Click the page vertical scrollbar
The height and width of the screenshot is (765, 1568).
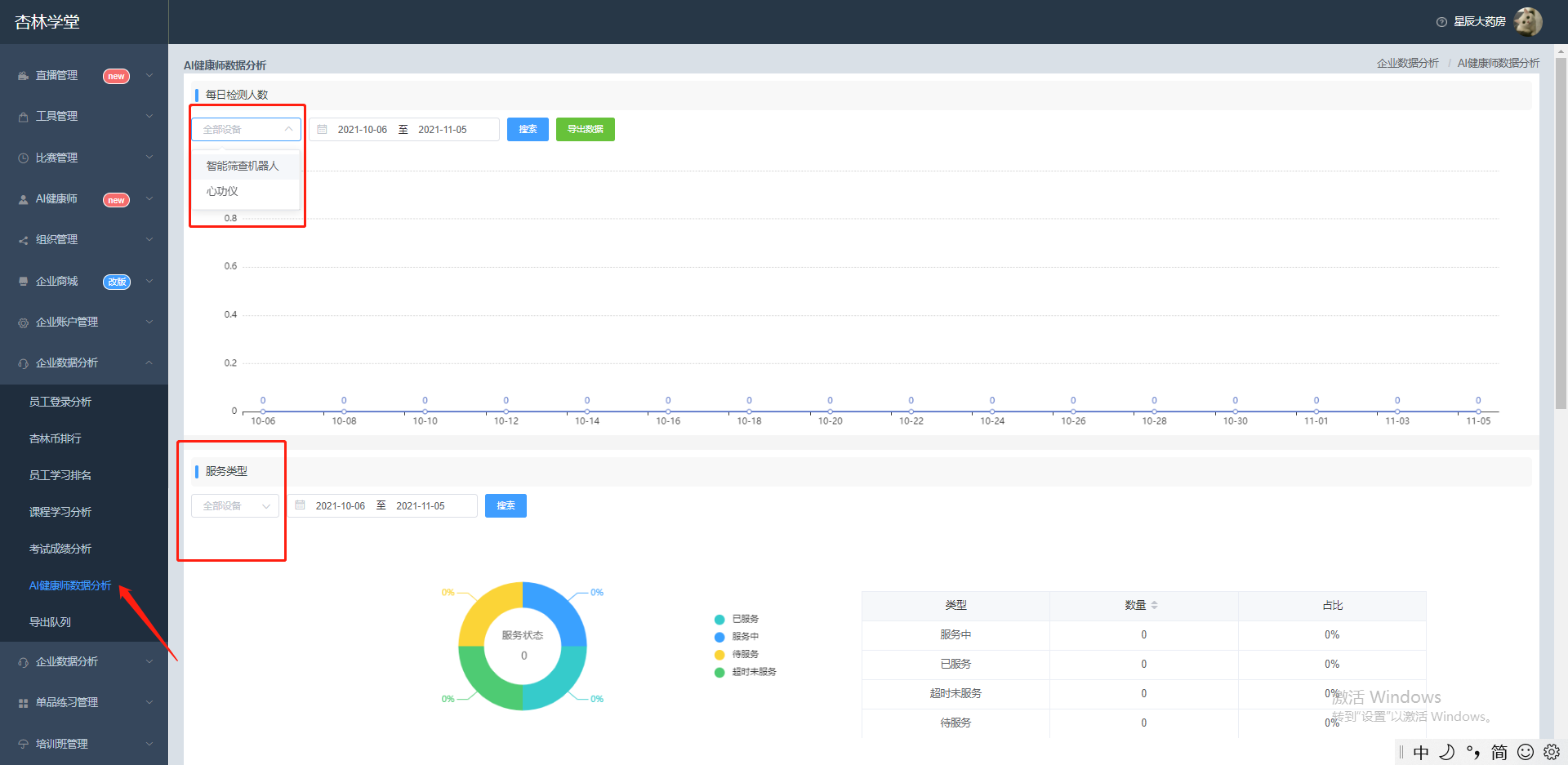tap(1561, 233)
